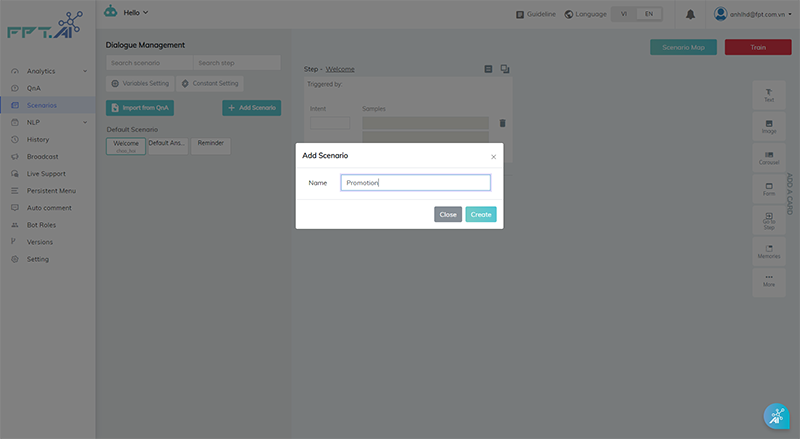Viewport: 800px width, 439px height.
Task: Open Auto comment page
Action: tap(49, 208)
